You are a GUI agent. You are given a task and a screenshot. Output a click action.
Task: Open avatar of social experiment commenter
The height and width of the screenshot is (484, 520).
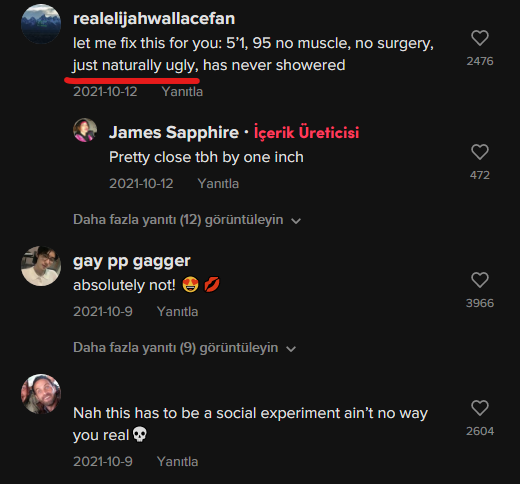(41, 394)
